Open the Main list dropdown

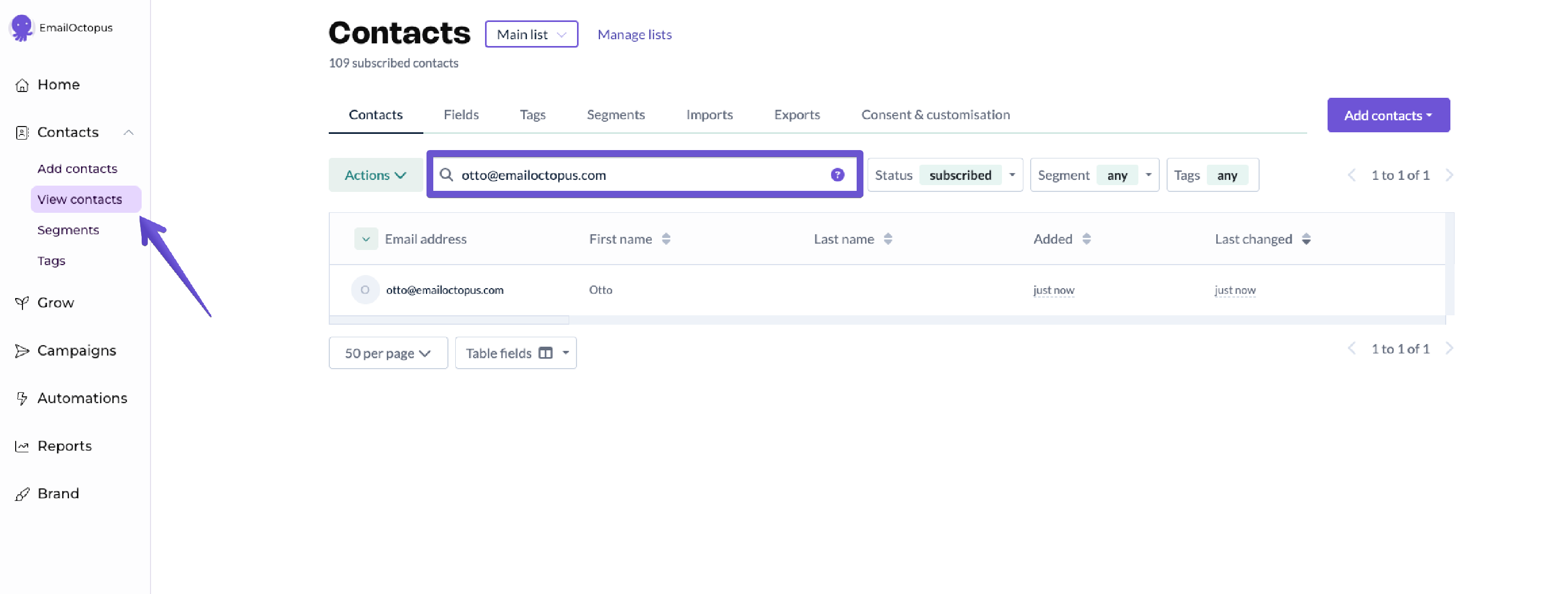pyautogui.click(x=531, y=34)
